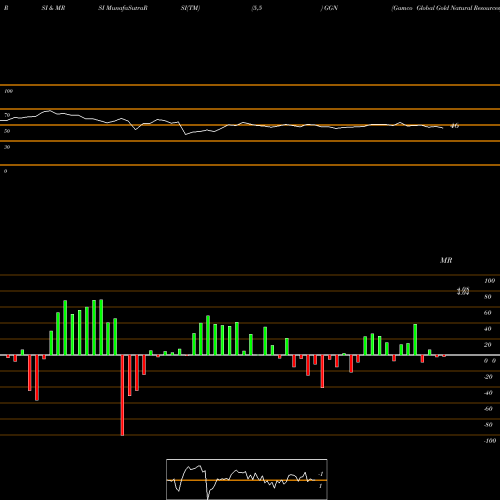500x500 pixels.
Task: Click the MR axis '80' label
Action: pos(488,297)
